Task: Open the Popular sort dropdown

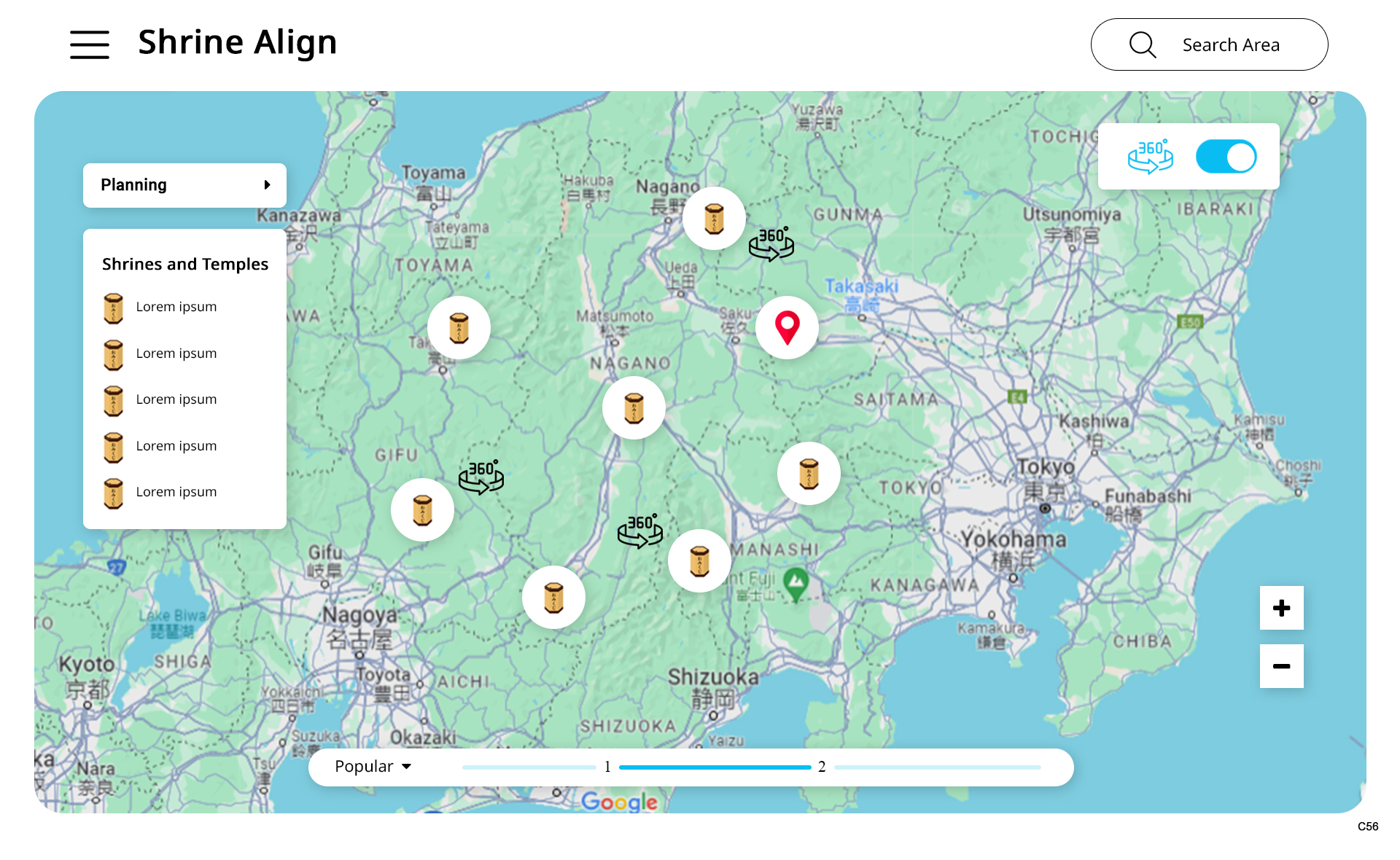Action: (x=373, y=767)
